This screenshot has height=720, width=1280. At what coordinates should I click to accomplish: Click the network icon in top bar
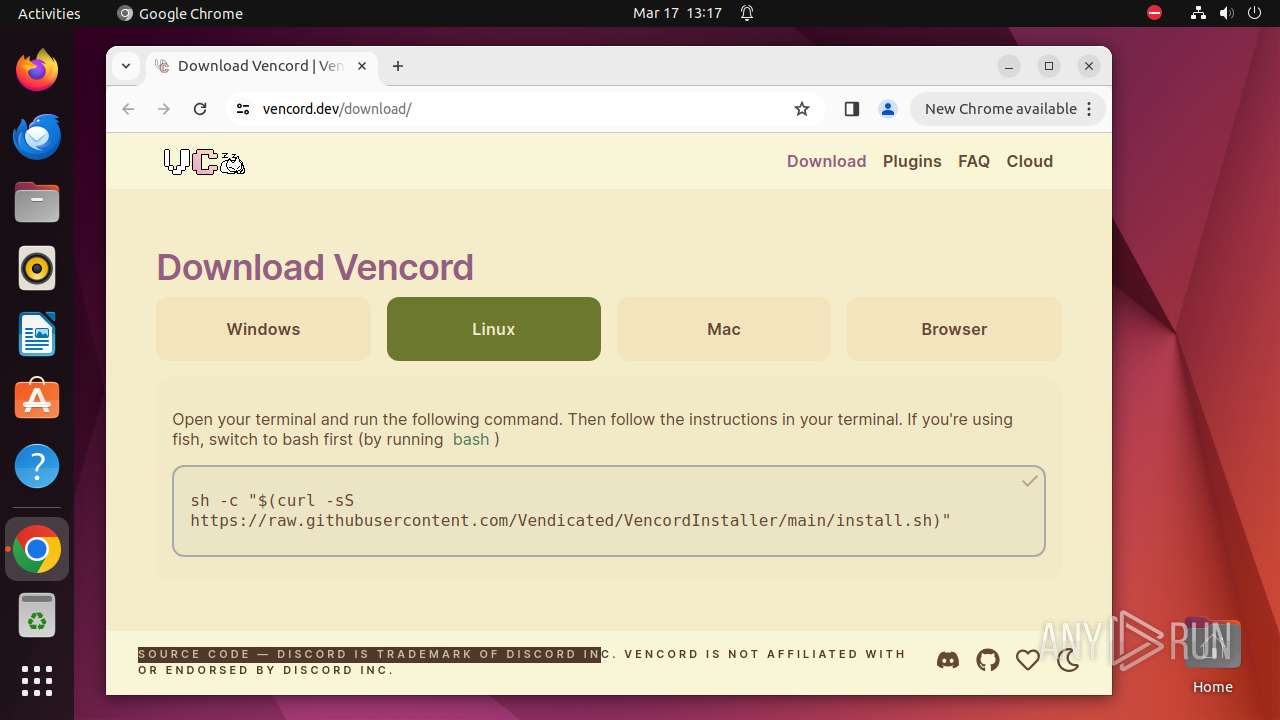click(x=1198, y=13)
